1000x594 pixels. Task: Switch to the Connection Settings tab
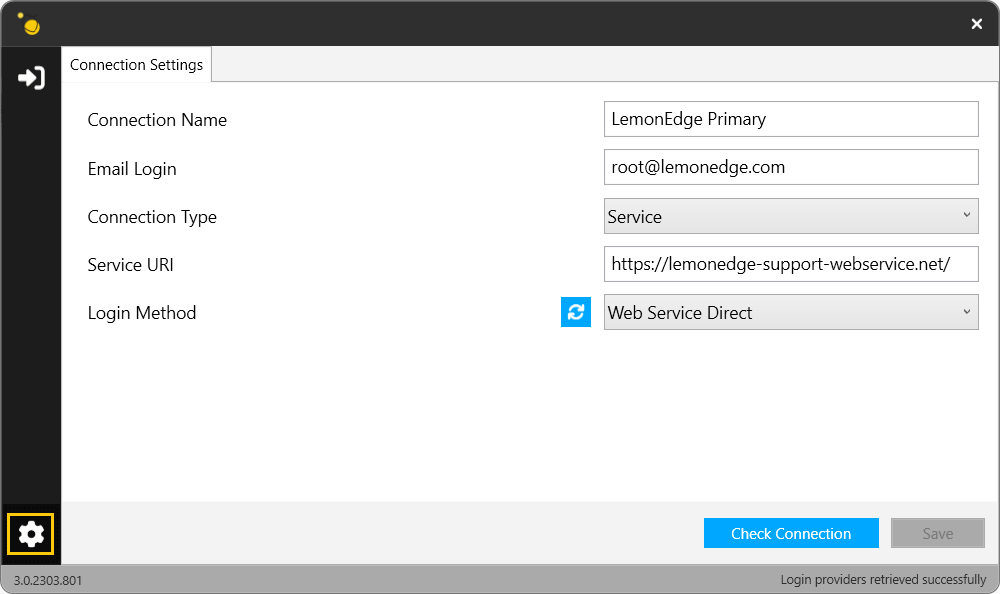tap(136, 64)
